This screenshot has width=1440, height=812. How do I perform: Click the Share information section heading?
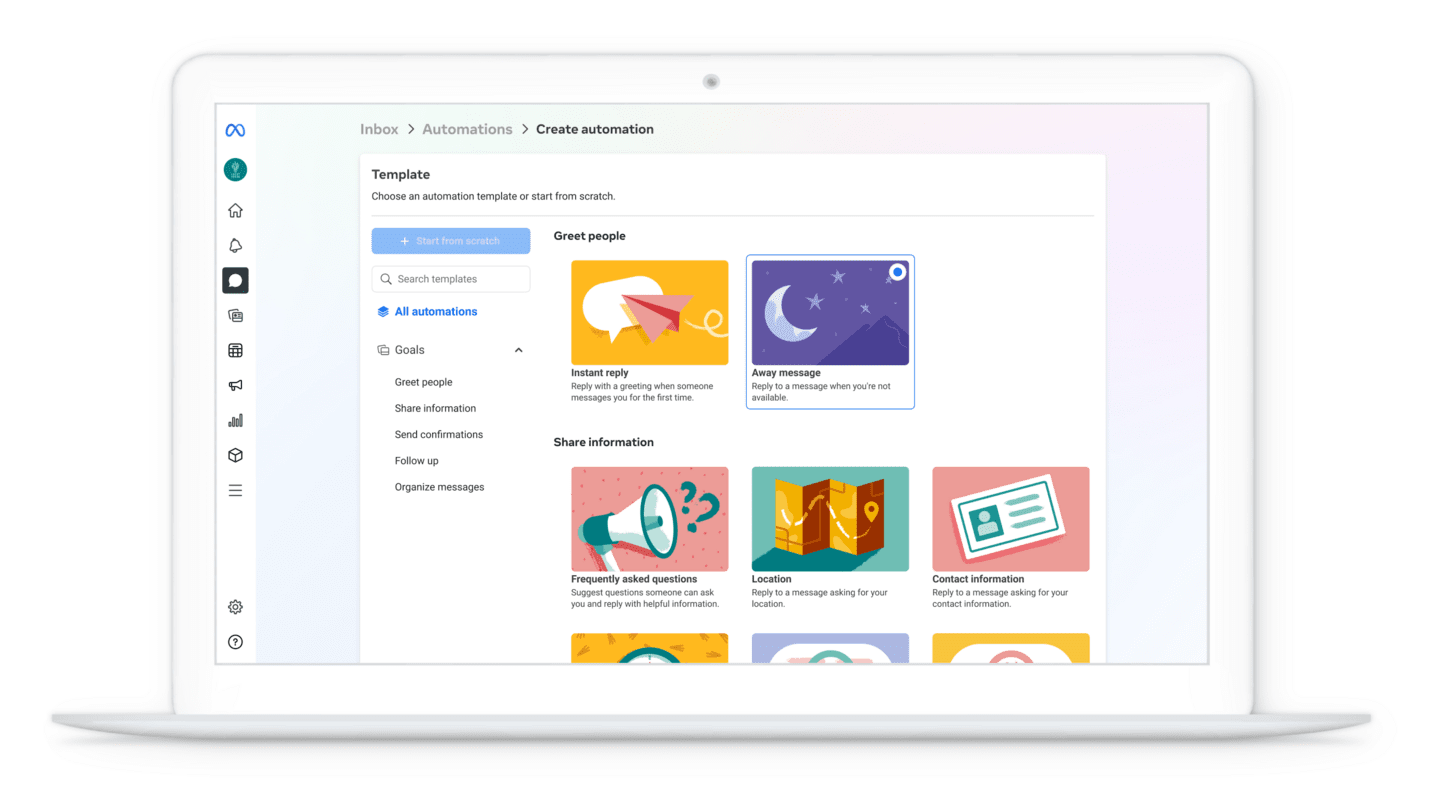604,442
